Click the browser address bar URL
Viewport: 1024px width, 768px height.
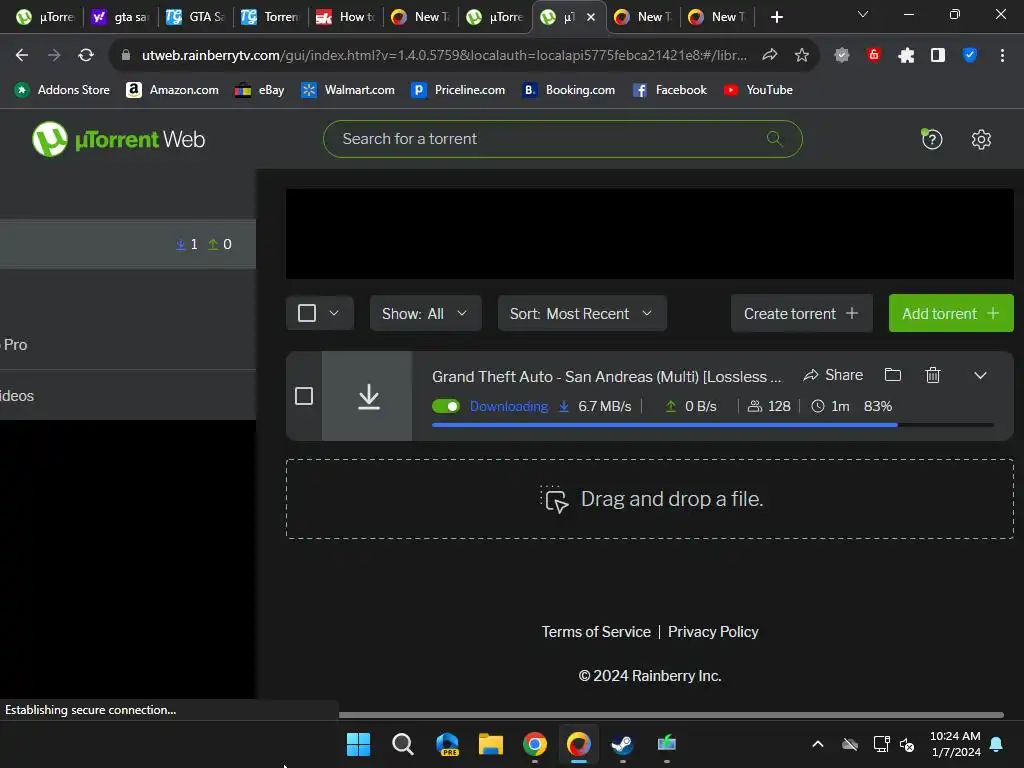tap(444, 56)
